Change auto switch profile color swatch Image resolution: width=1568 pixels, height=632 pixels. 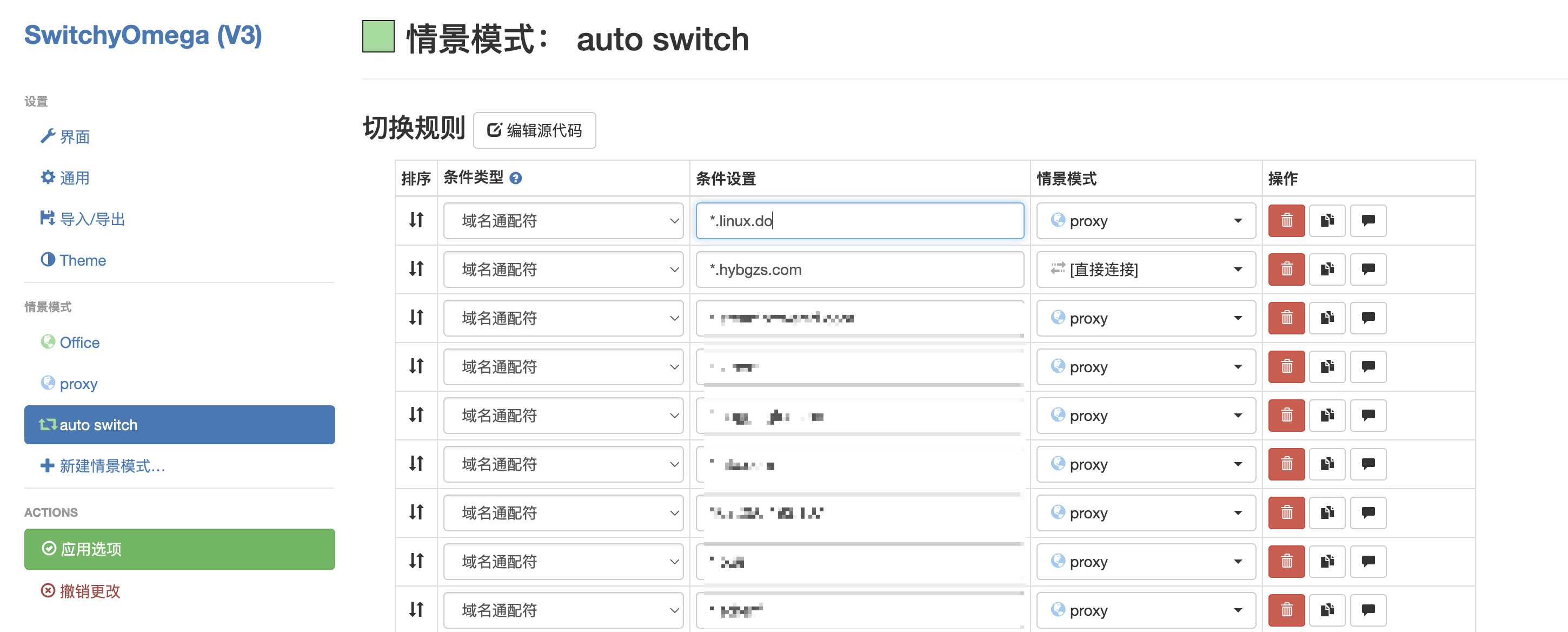point(378,37)
